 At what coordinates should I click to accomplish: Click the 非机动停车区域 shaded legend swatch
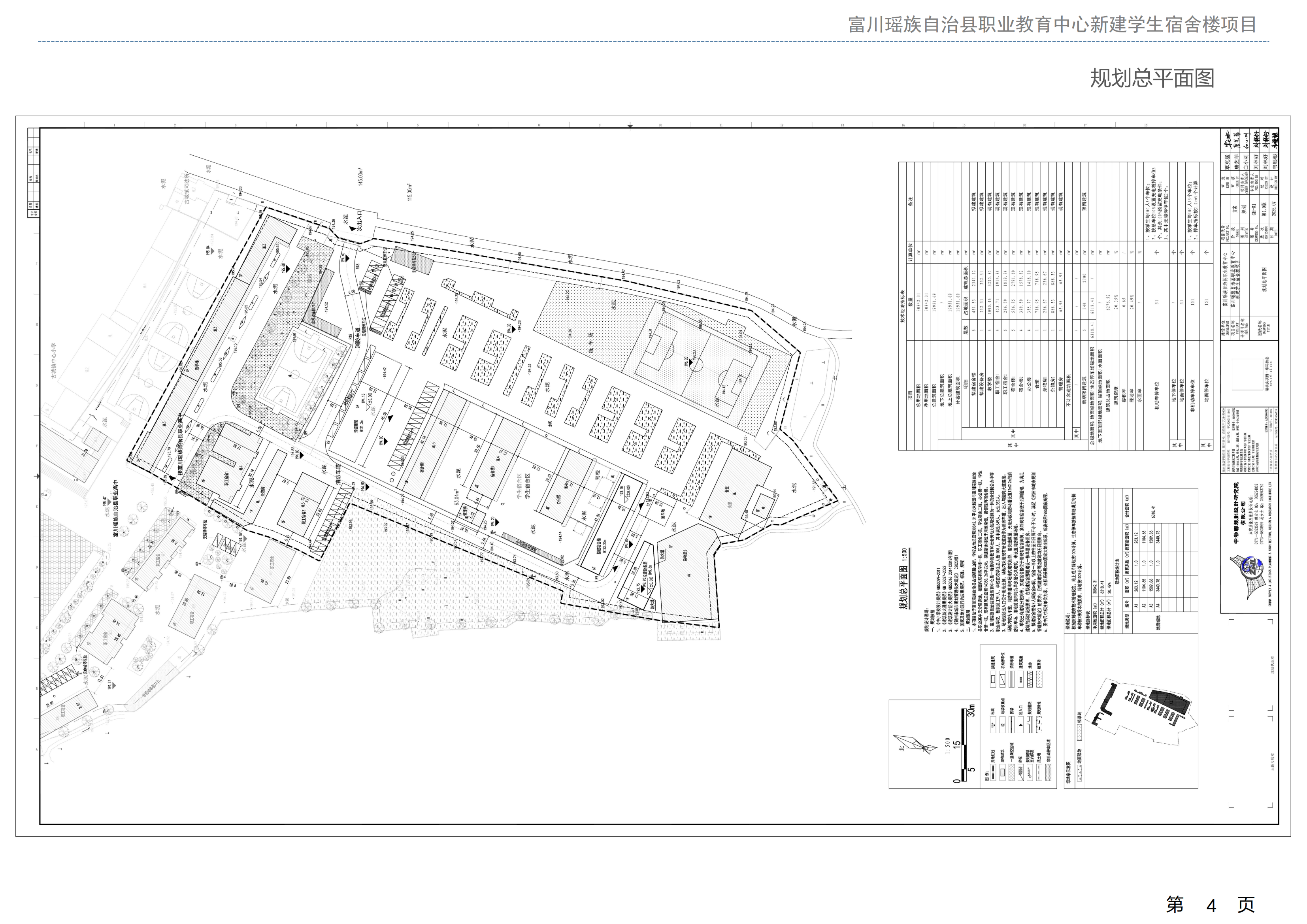[x=1048, y=772]
